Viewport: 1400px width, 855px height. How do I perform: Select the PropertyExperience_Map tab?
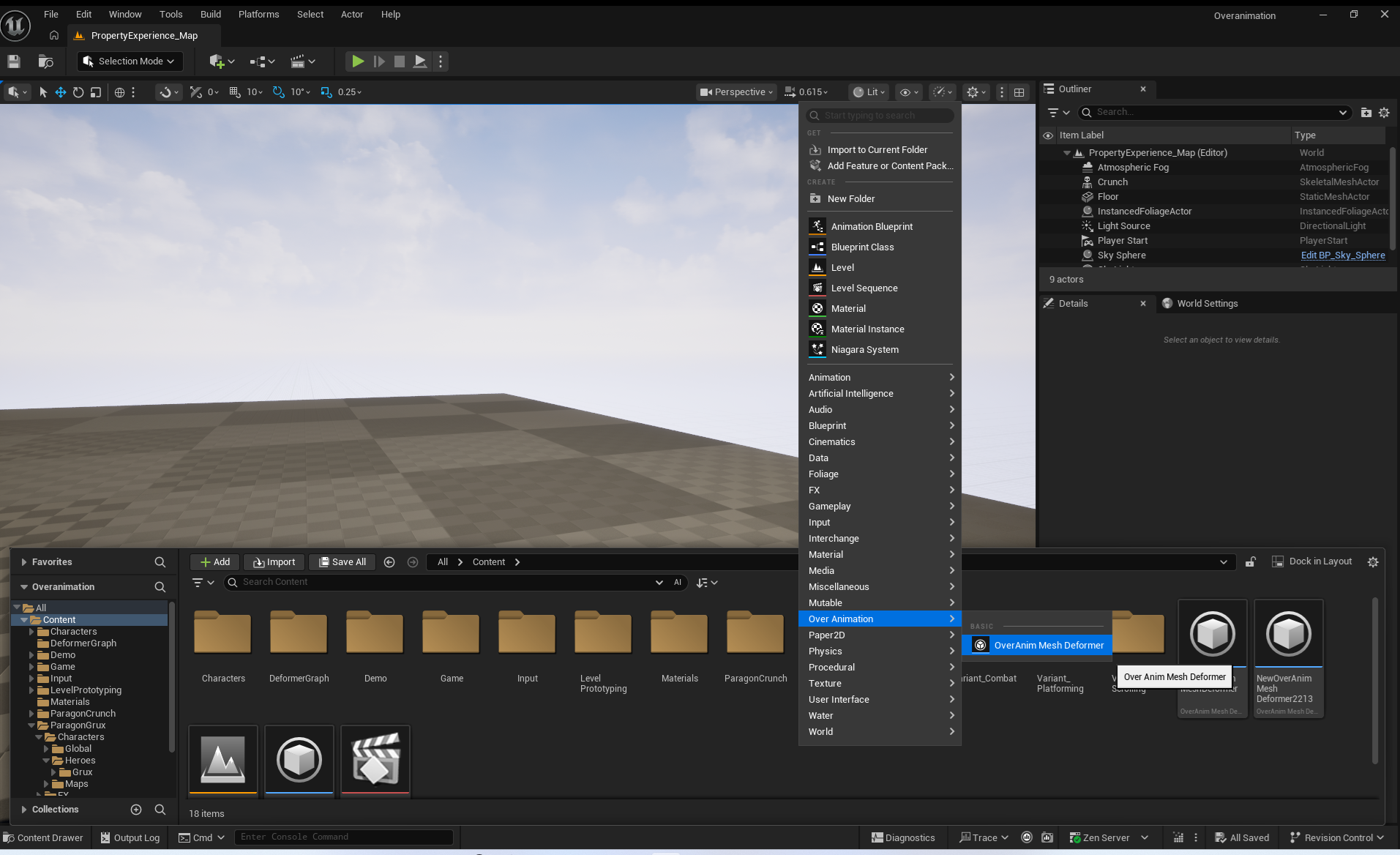tap(144, 35)
